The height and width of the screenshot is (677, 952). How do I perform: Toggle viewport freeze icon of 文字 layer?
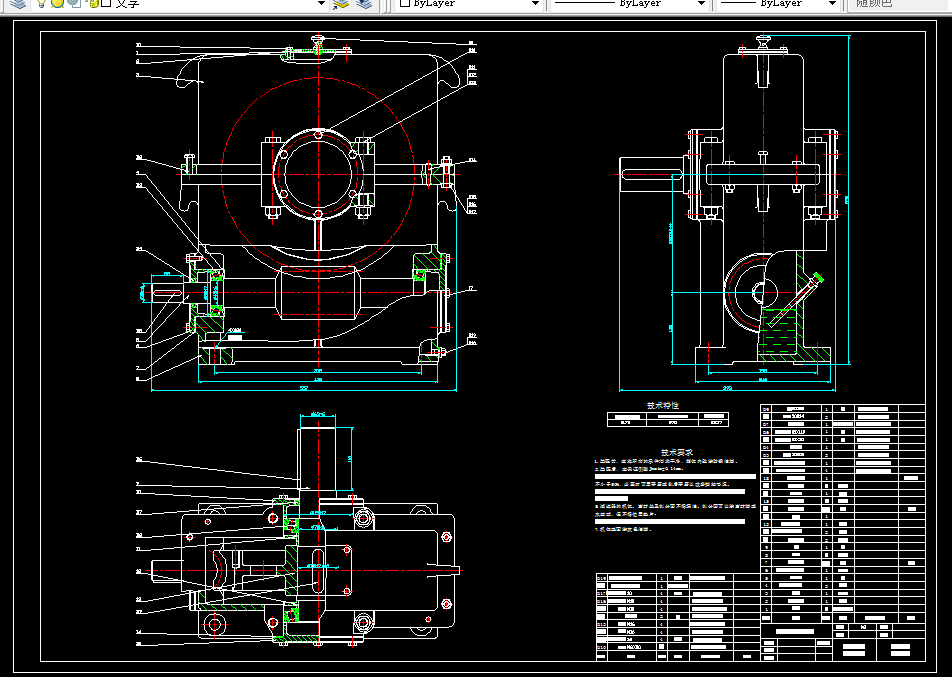pyautogui.click(x=74, y=3)
